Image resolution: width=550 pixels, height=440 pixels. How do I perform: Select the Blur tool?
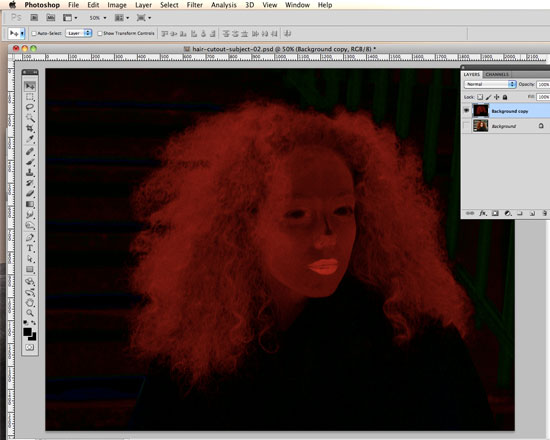coord(30,215)
